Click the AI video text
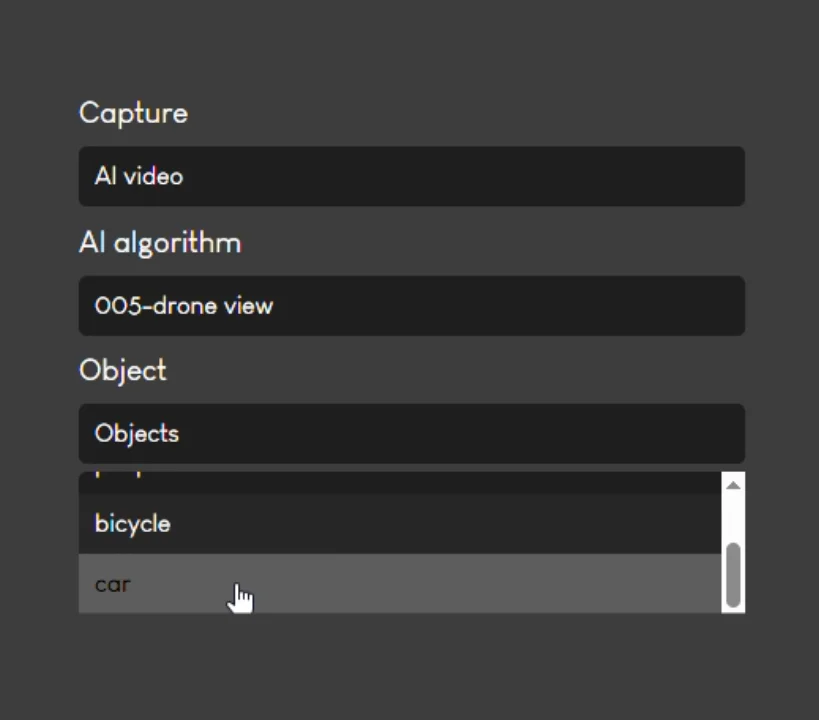The width and height of the screenshot is (819, 720). [138, 176]
